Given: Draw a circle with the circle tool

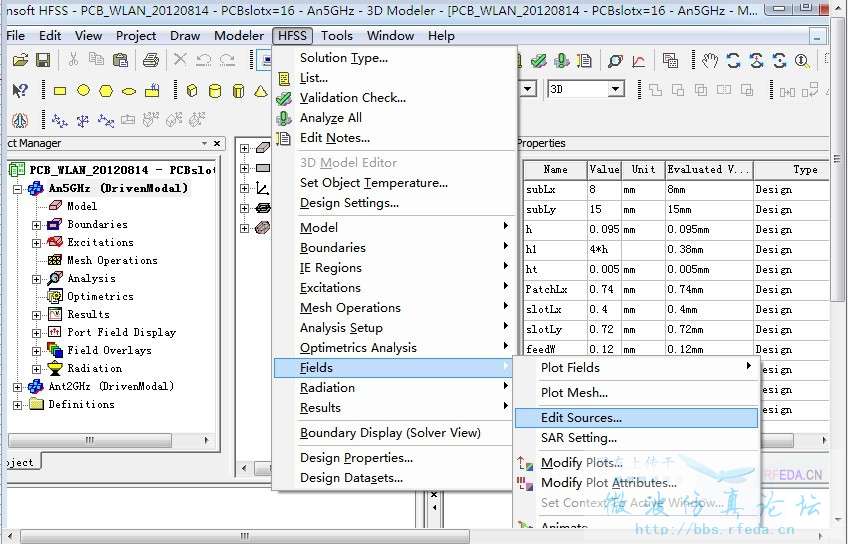Looking at the screenshot, I should [83, 91].
